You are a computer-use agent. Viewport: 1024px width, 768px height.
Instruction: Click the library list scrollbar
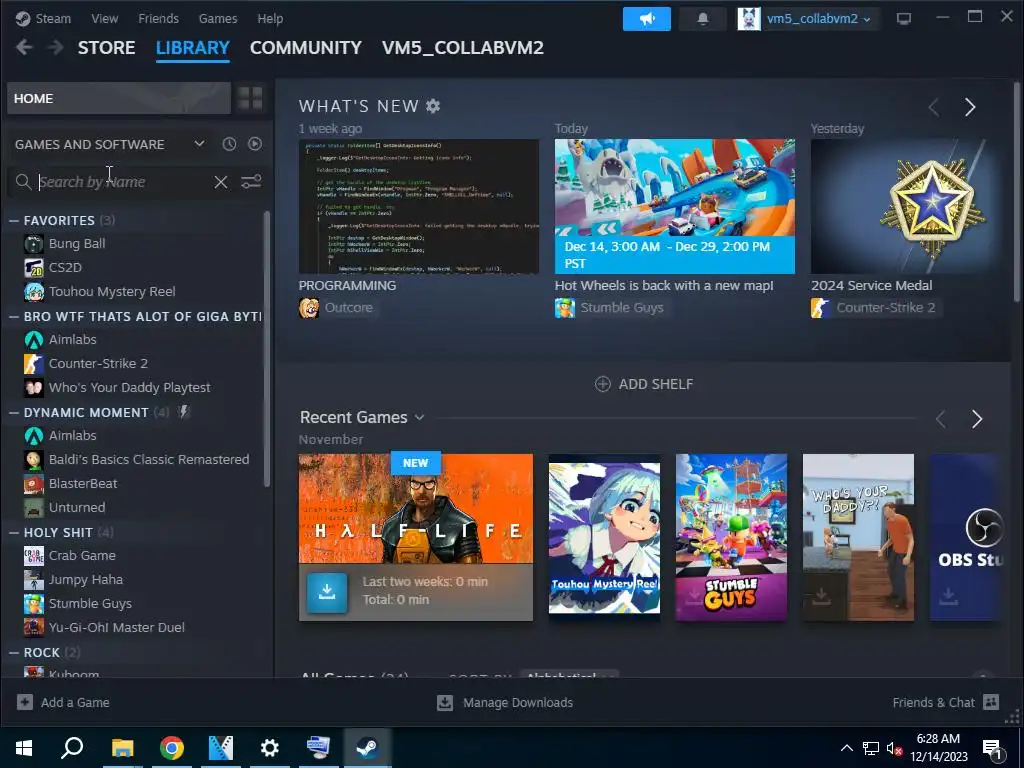[266, 349]
